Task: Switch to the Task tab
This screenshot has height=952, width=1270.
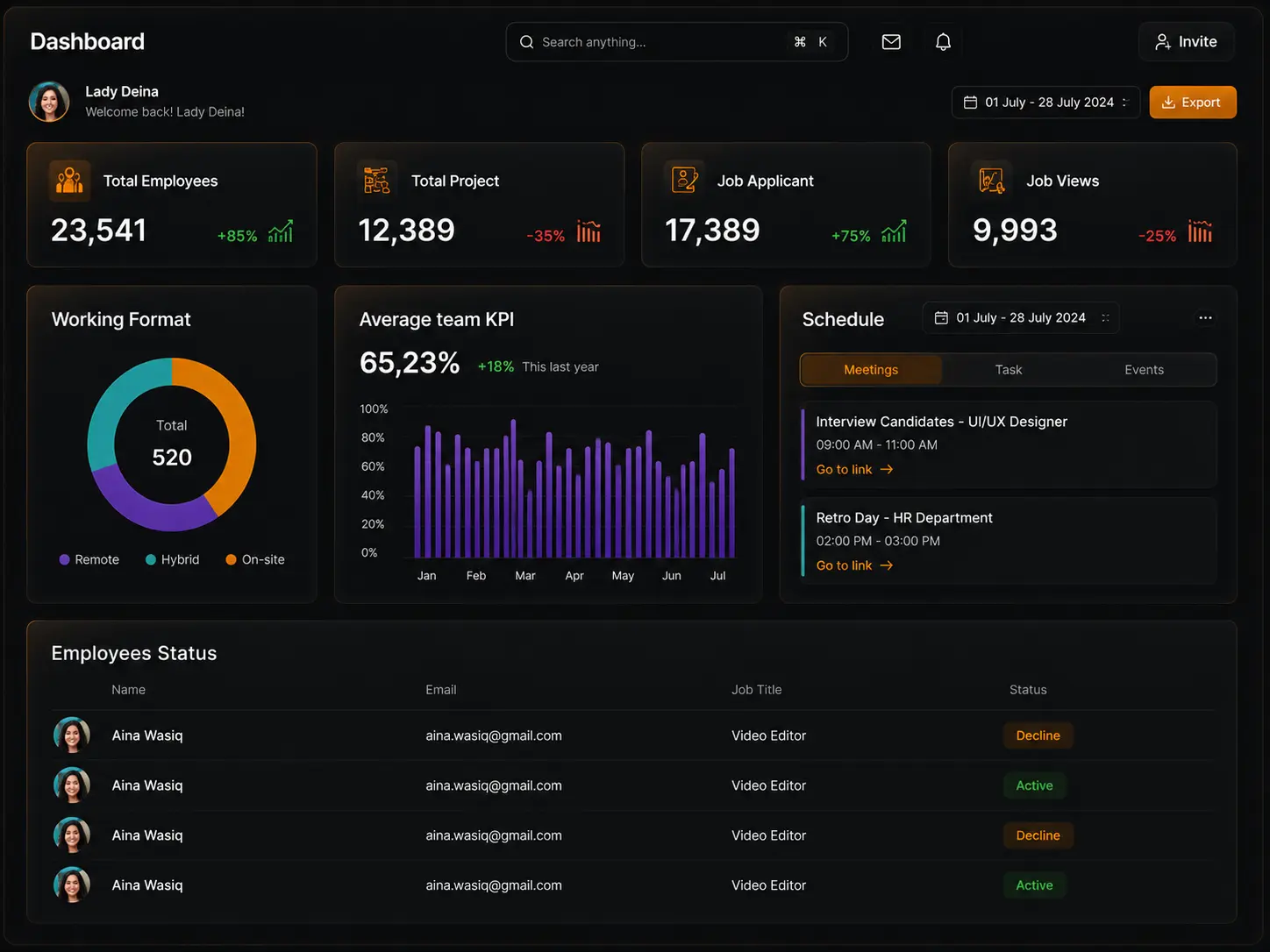Action: [x=1009, y=370]
